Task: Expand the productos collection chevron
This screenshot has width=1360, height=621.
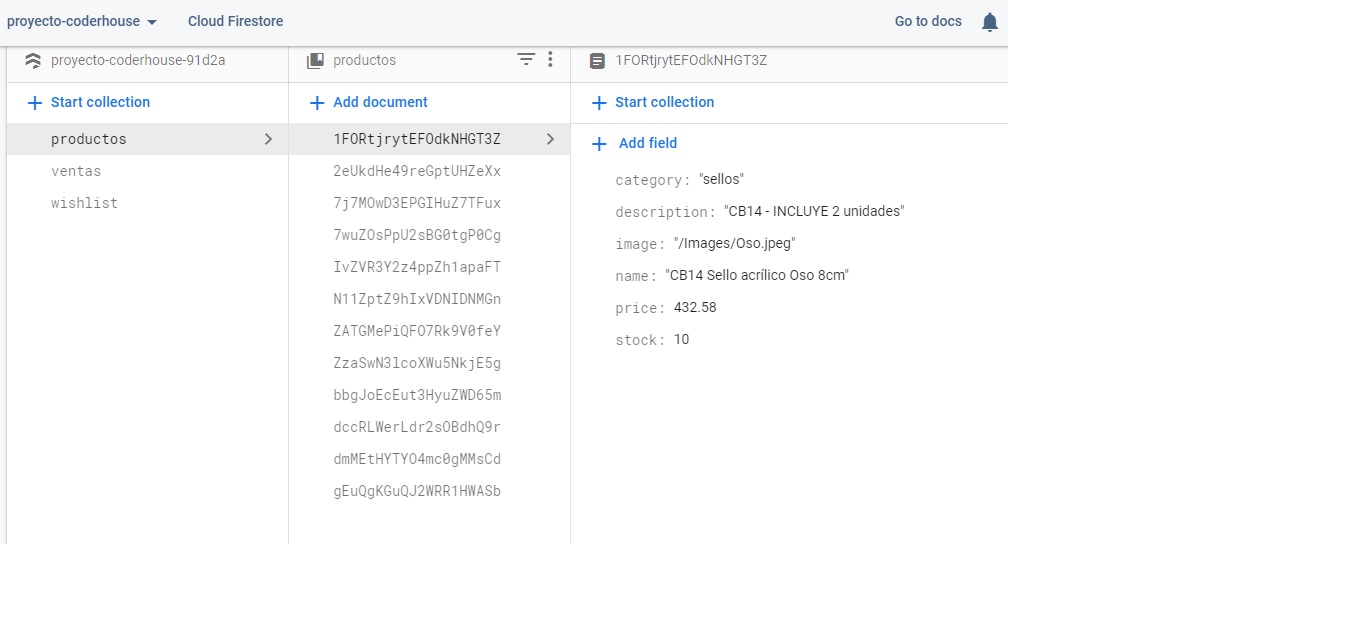Action: click(268, 139)
